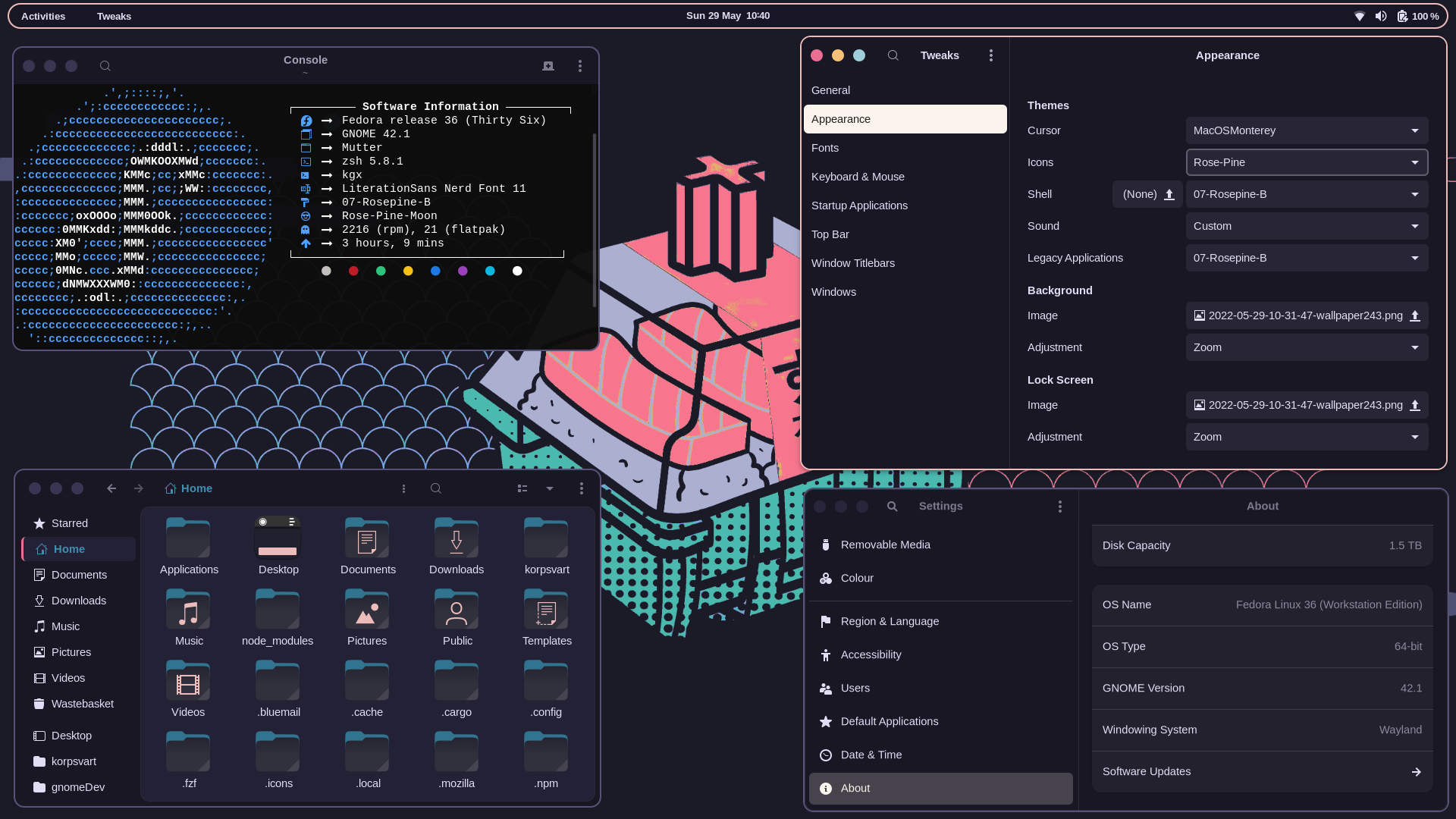
Task: Open Software Updates row in About
Action: (1262, 771)
